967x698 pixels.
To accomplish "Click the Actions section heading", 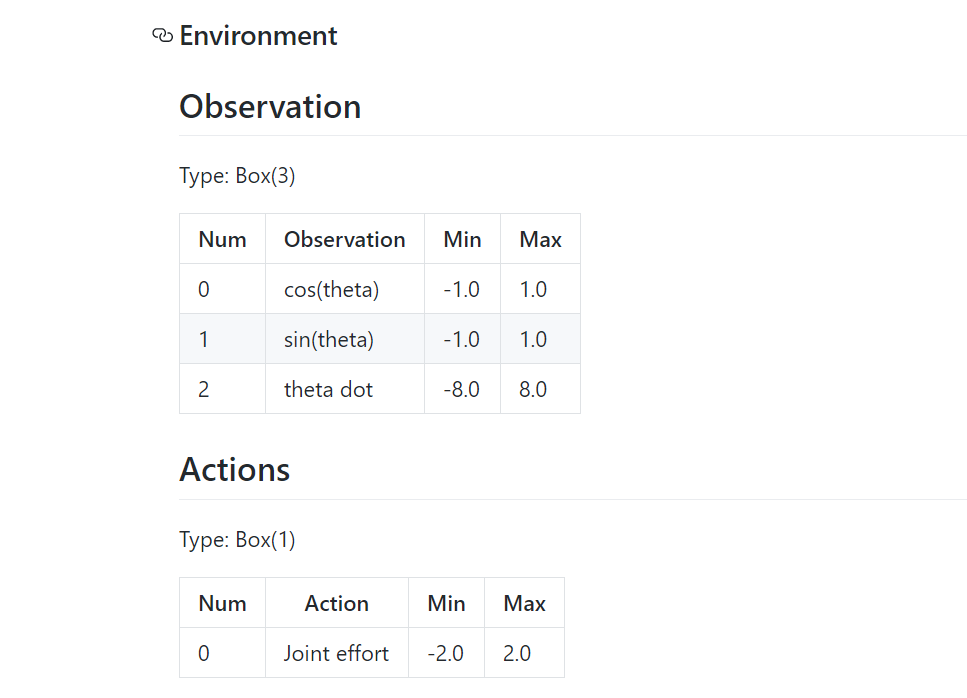I will click(x=234, y=470).
